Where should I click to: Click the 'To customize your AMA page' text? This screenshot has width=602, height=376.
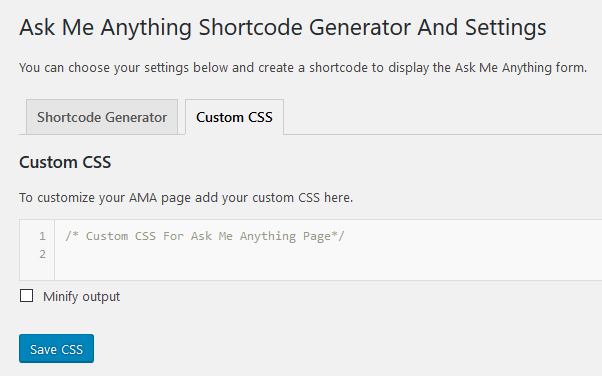tap(186, 197)
